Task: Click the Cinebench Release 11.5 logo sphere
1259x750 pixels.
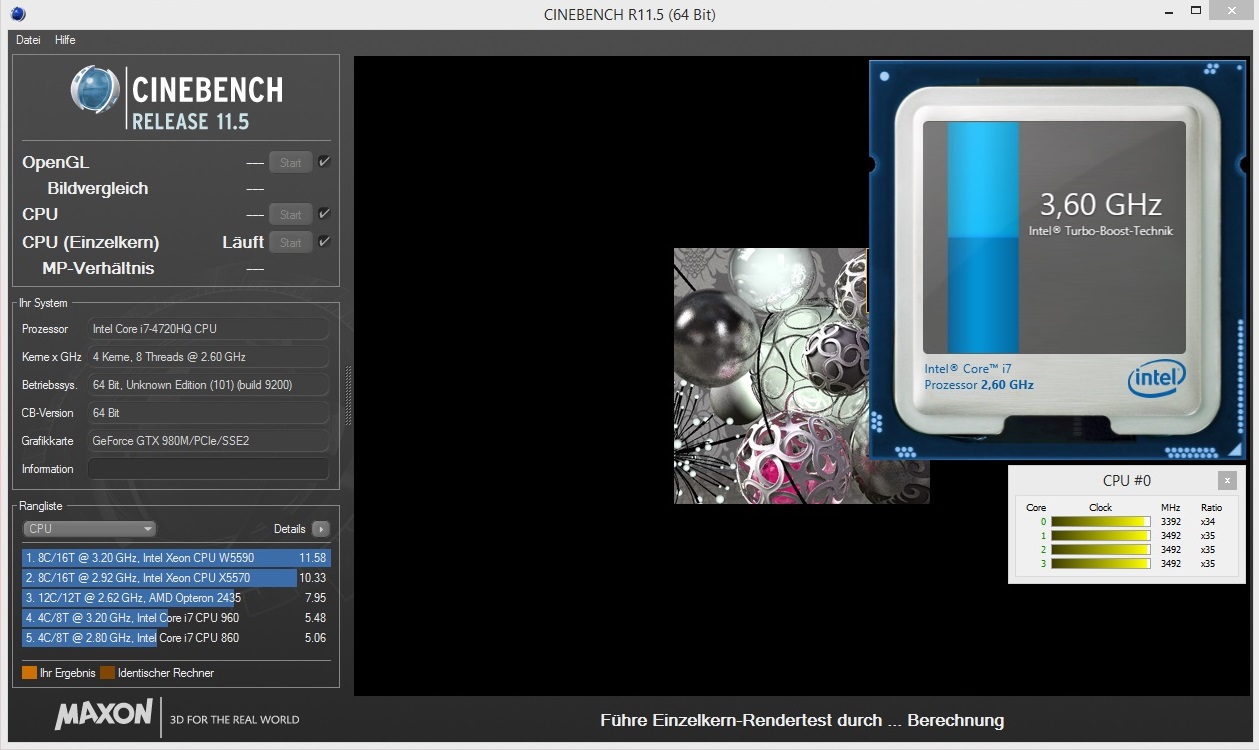Action: (x=95, y=91)
